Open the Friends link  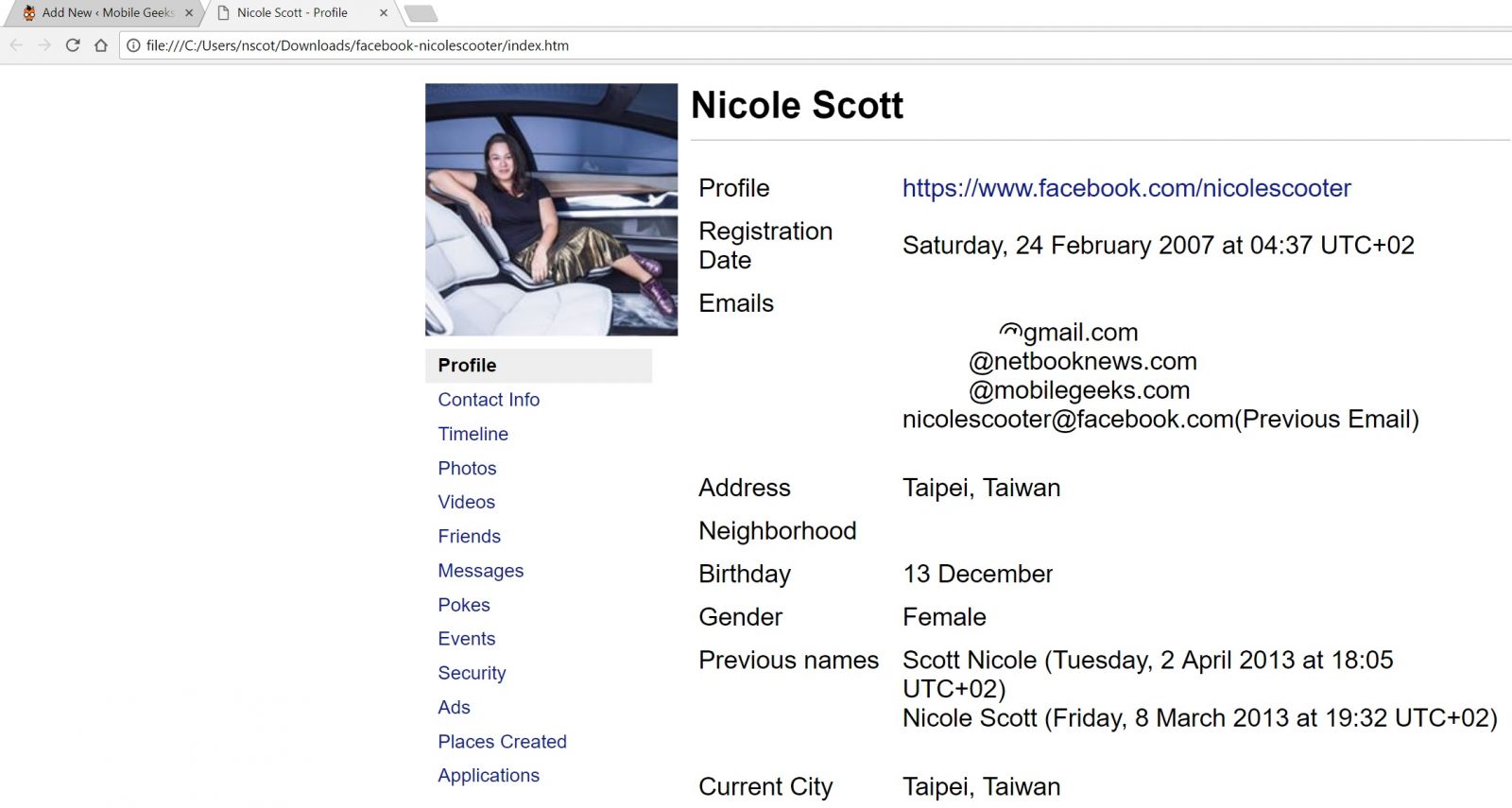(469, 536)
